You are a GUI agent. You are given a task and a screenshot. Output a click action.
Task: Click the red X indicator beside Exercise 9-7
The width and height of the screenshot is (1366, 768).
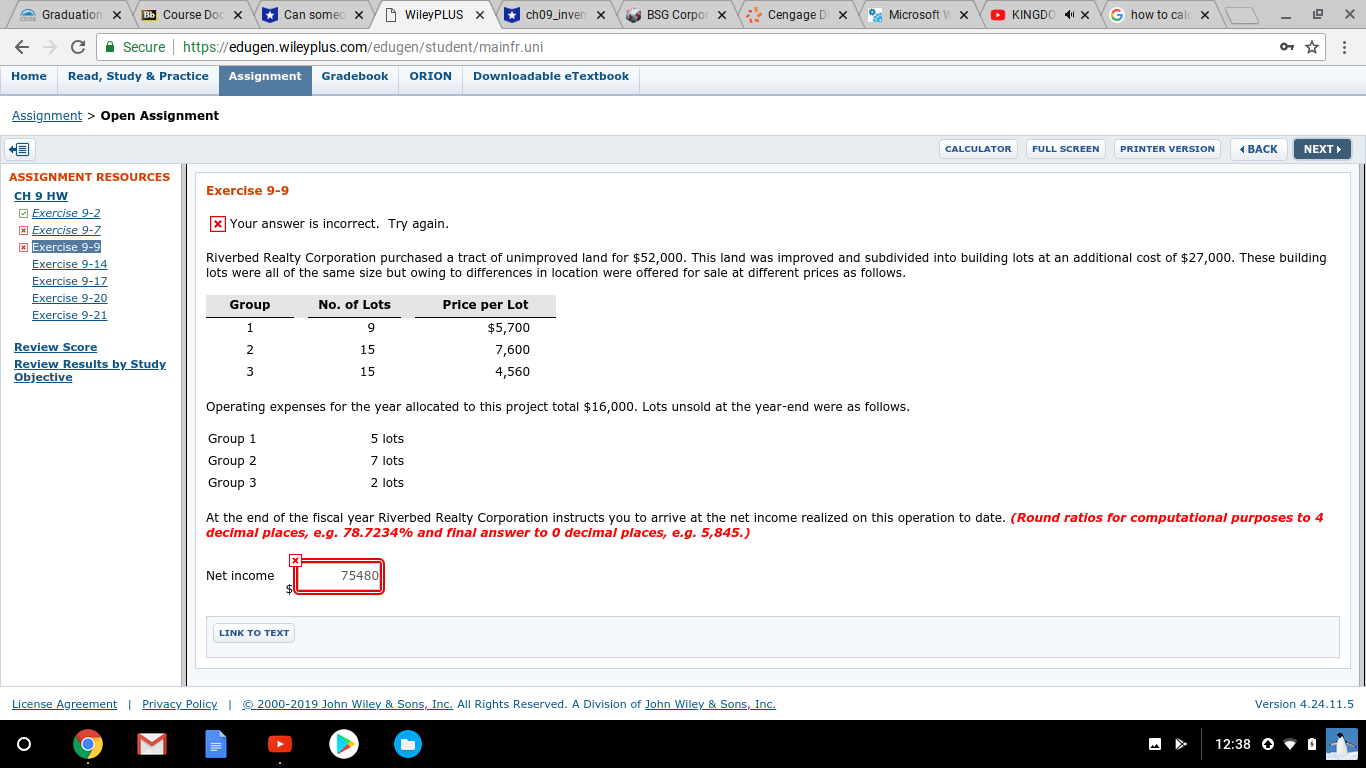(x=23, y=229)
